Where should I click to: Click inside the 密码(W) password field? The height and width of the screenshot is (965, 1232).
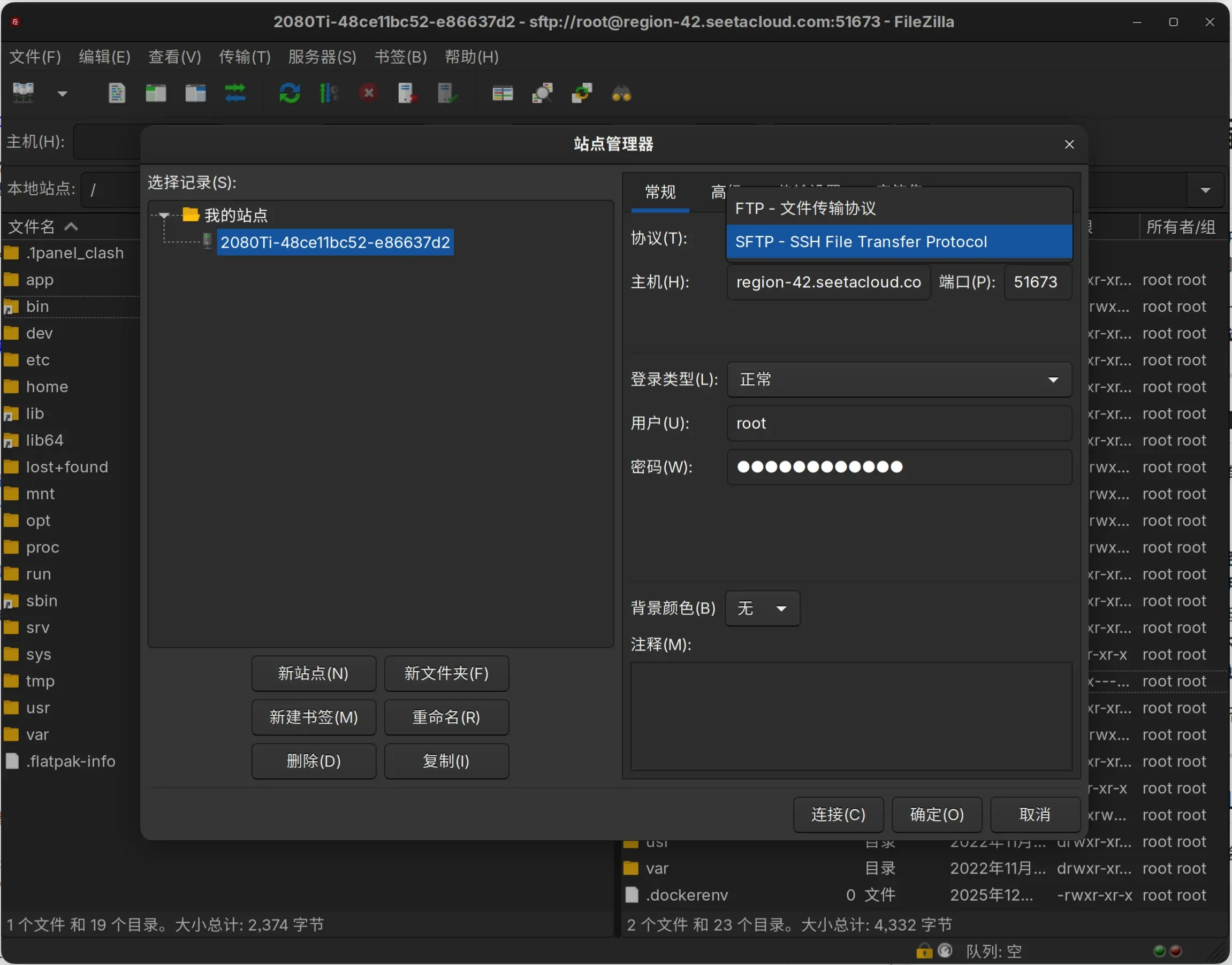[899, 466]
